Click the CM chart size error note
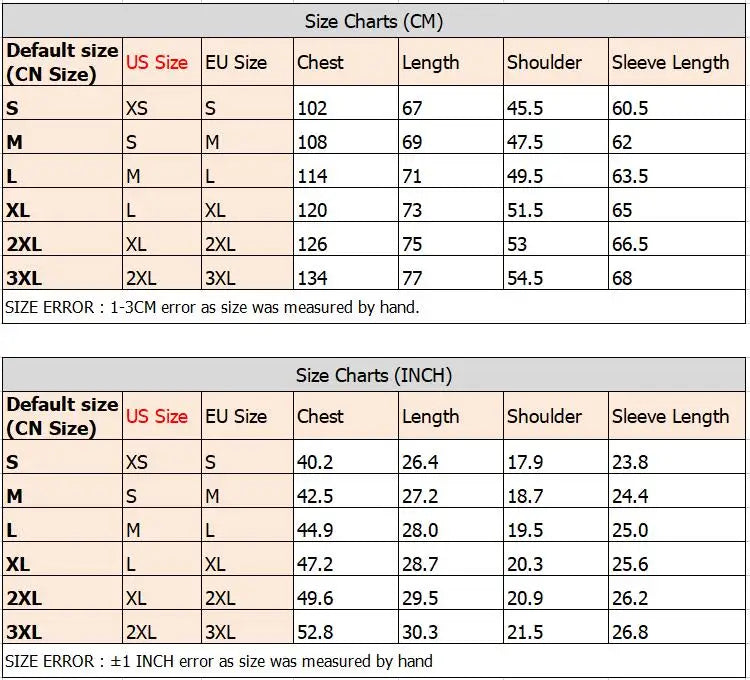The height and width of the screenshot is (680, 750). 212,307
